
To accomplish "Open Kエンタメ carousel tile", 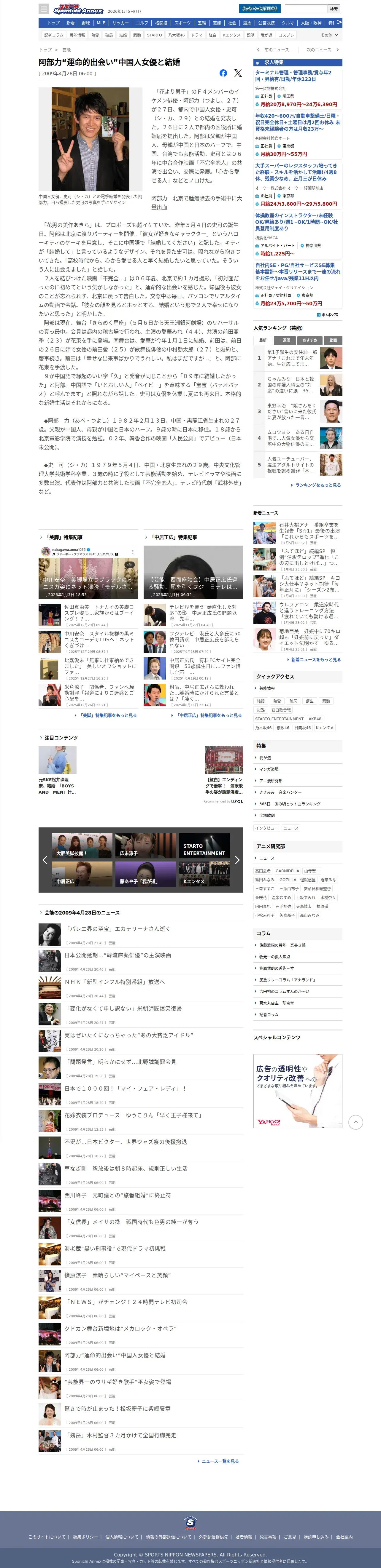I will (x=204, y=874).
